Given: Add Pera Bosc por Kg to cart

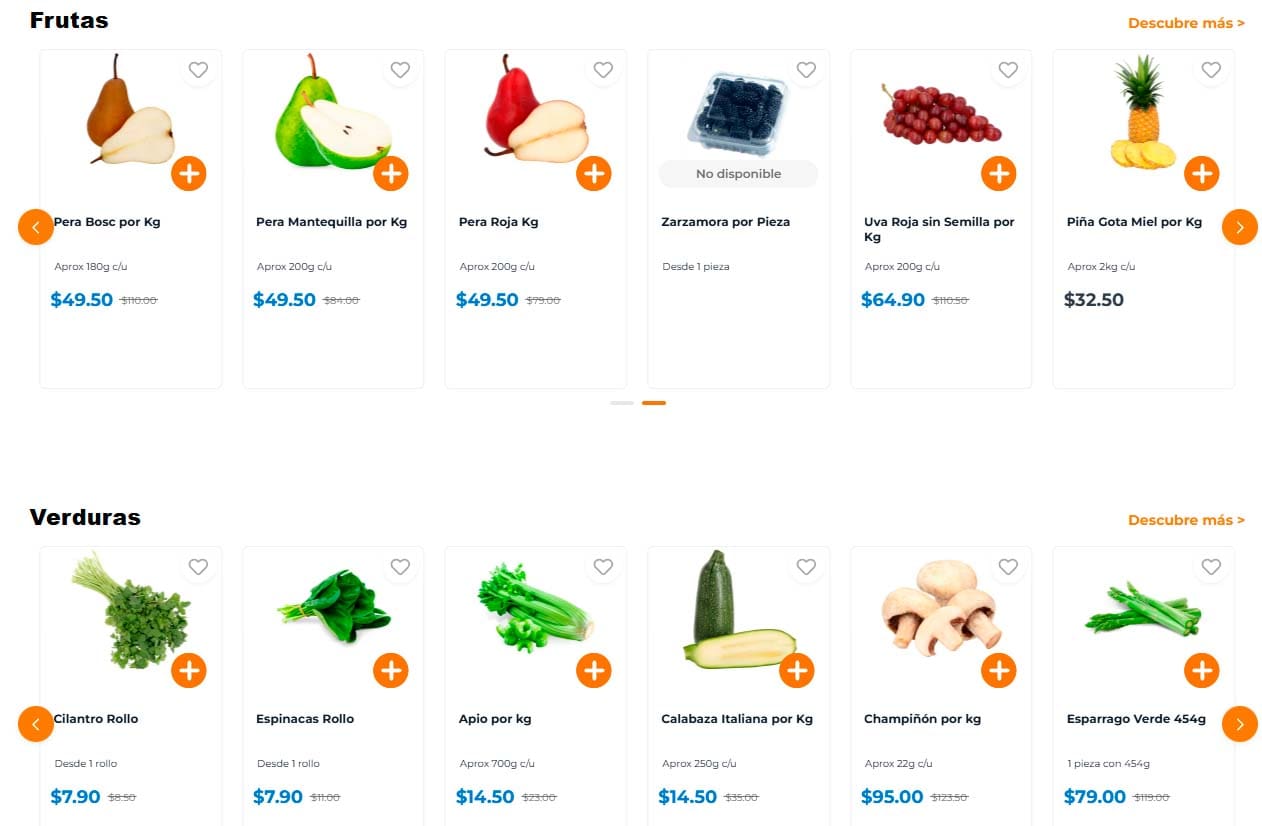Looking at the screenshot, I should click(188, 173).
